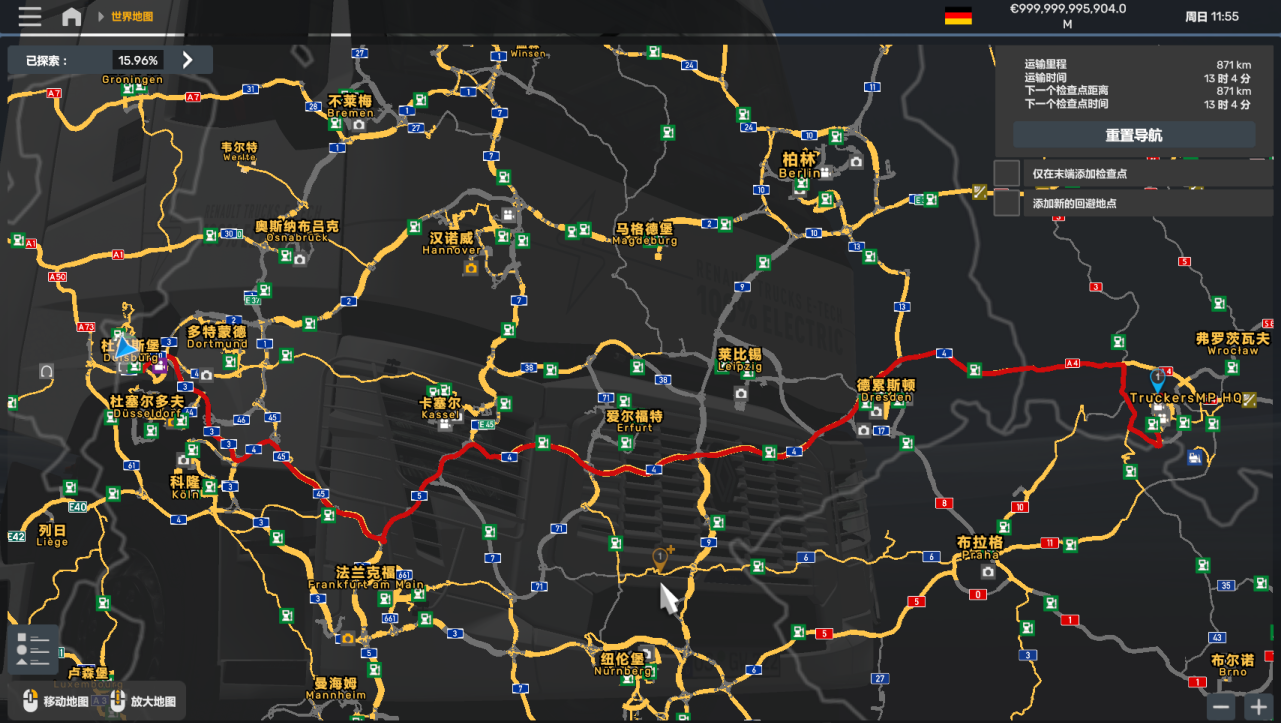Image resolution: width=1281 pixels, height=723 pixels.
Task: Click the 布尔诺 Brno city label
Action: pyautogui.click(x=1232, y=665)
